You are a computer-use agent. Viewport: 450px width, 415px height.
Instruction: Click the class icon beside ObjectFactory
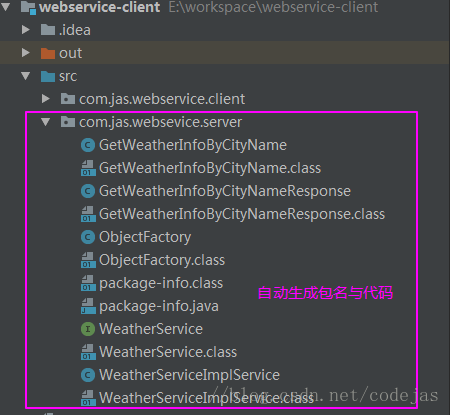88,237
